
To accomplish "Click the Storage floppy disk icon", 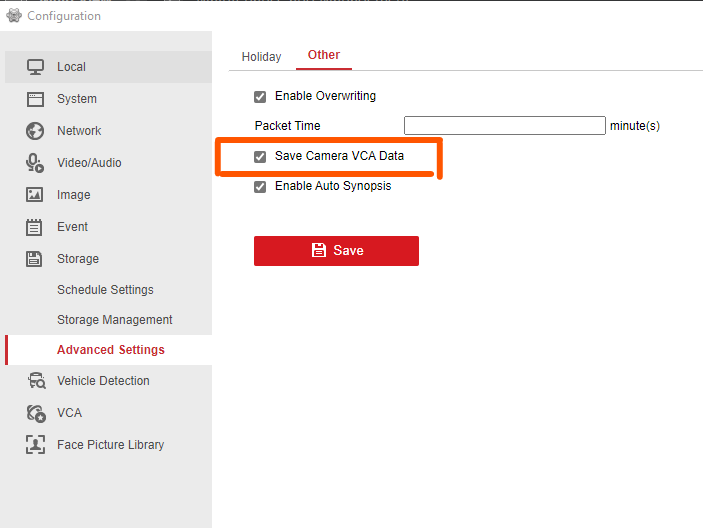I will 35,259.
